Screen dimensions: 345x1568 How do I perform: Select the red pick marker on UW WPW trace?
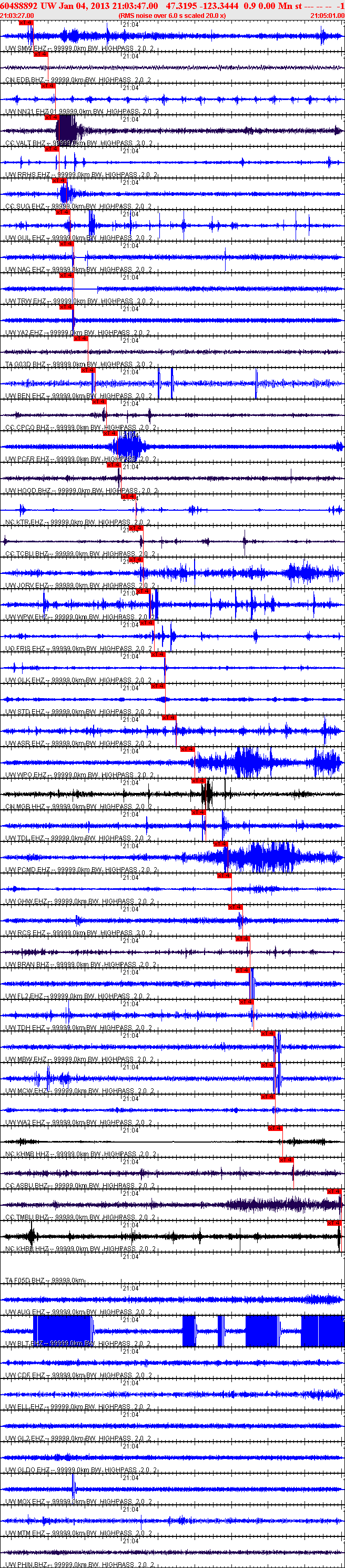pos(143,592)
